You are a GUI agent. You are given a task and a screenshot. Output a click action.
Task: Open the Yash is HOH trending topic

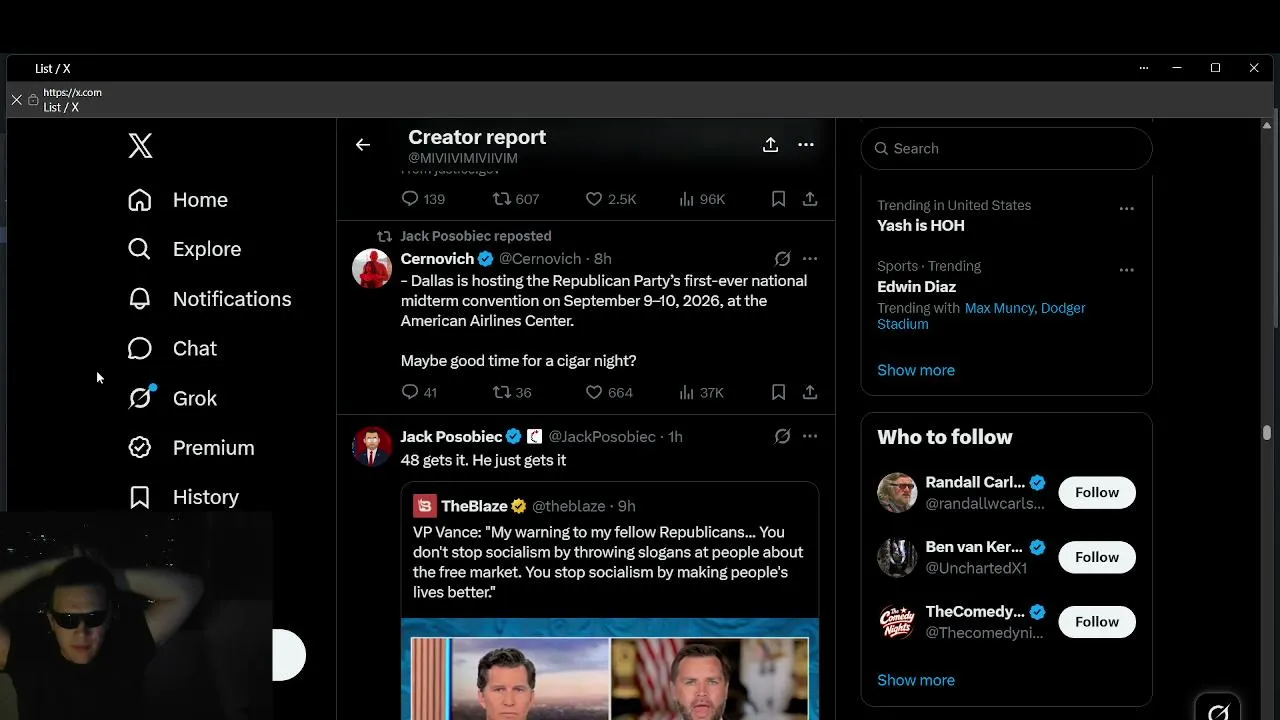click(x=921, y=226)
